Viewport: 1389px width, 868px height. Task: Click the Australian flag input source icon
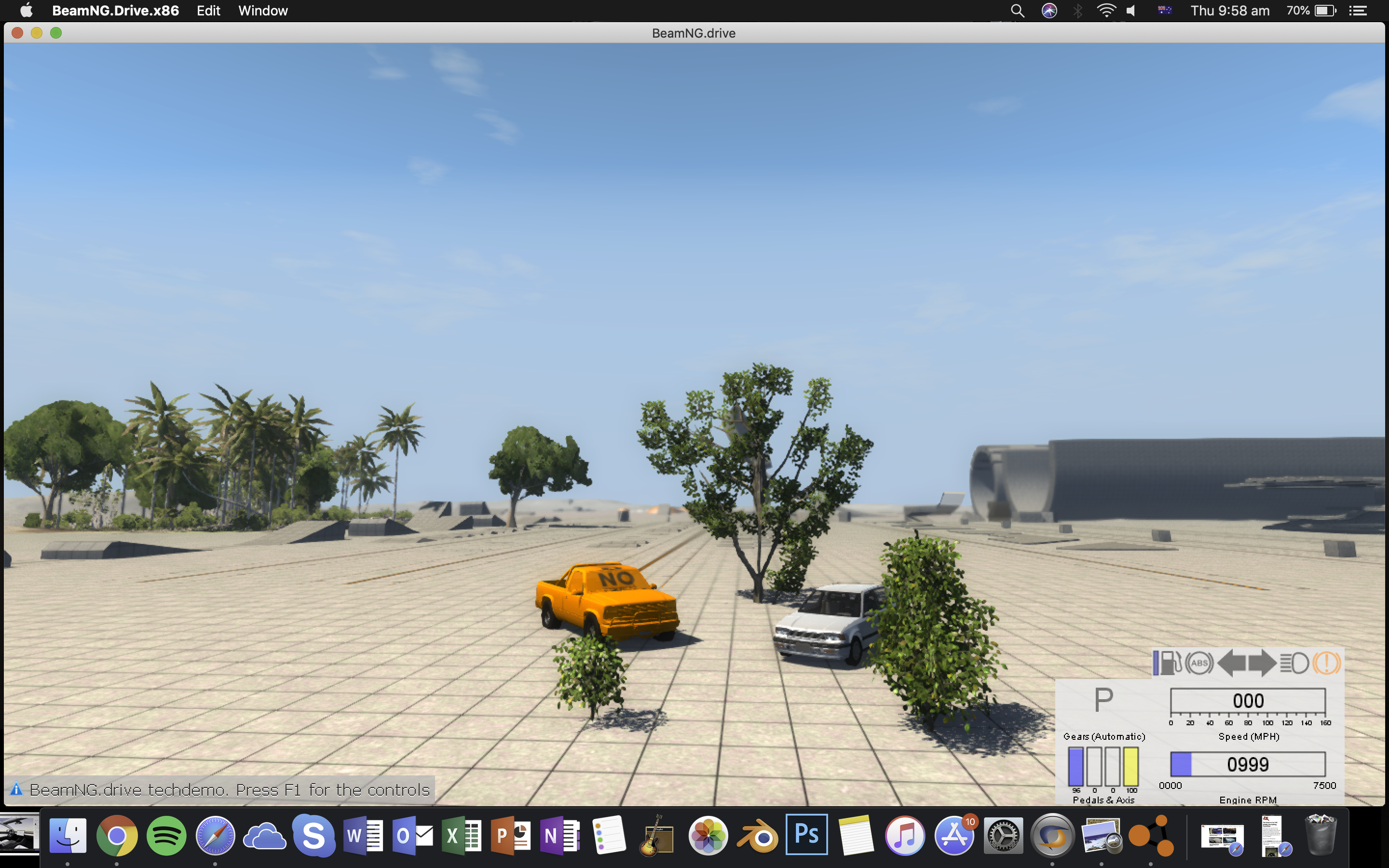pyautogui.click(x=1165, y=10)
